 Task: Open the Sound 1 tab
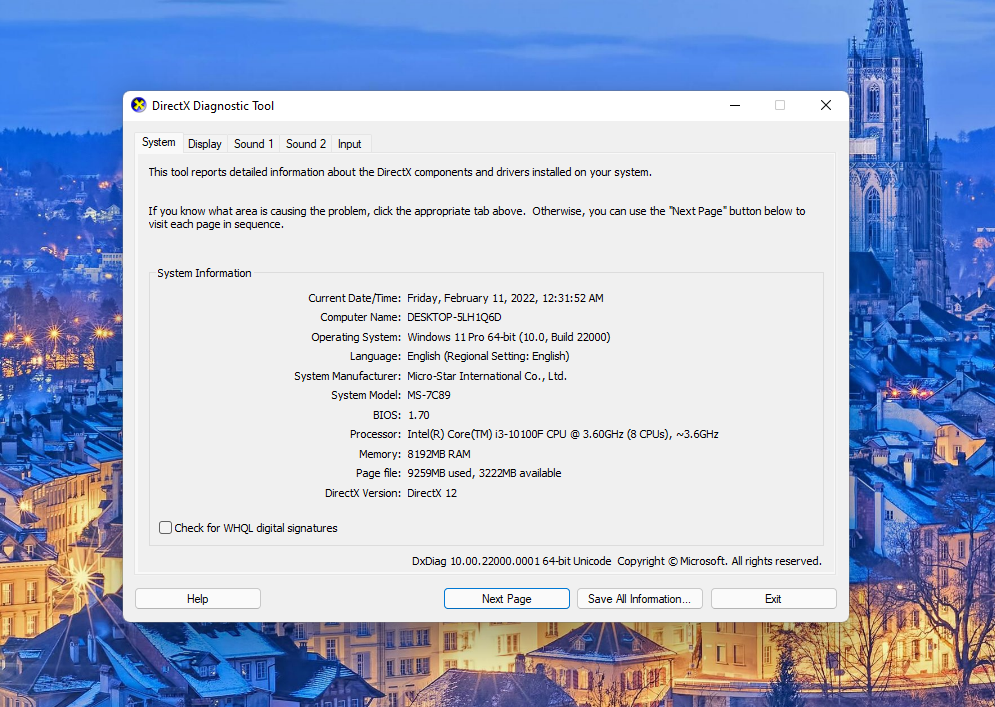coord(253,143)
